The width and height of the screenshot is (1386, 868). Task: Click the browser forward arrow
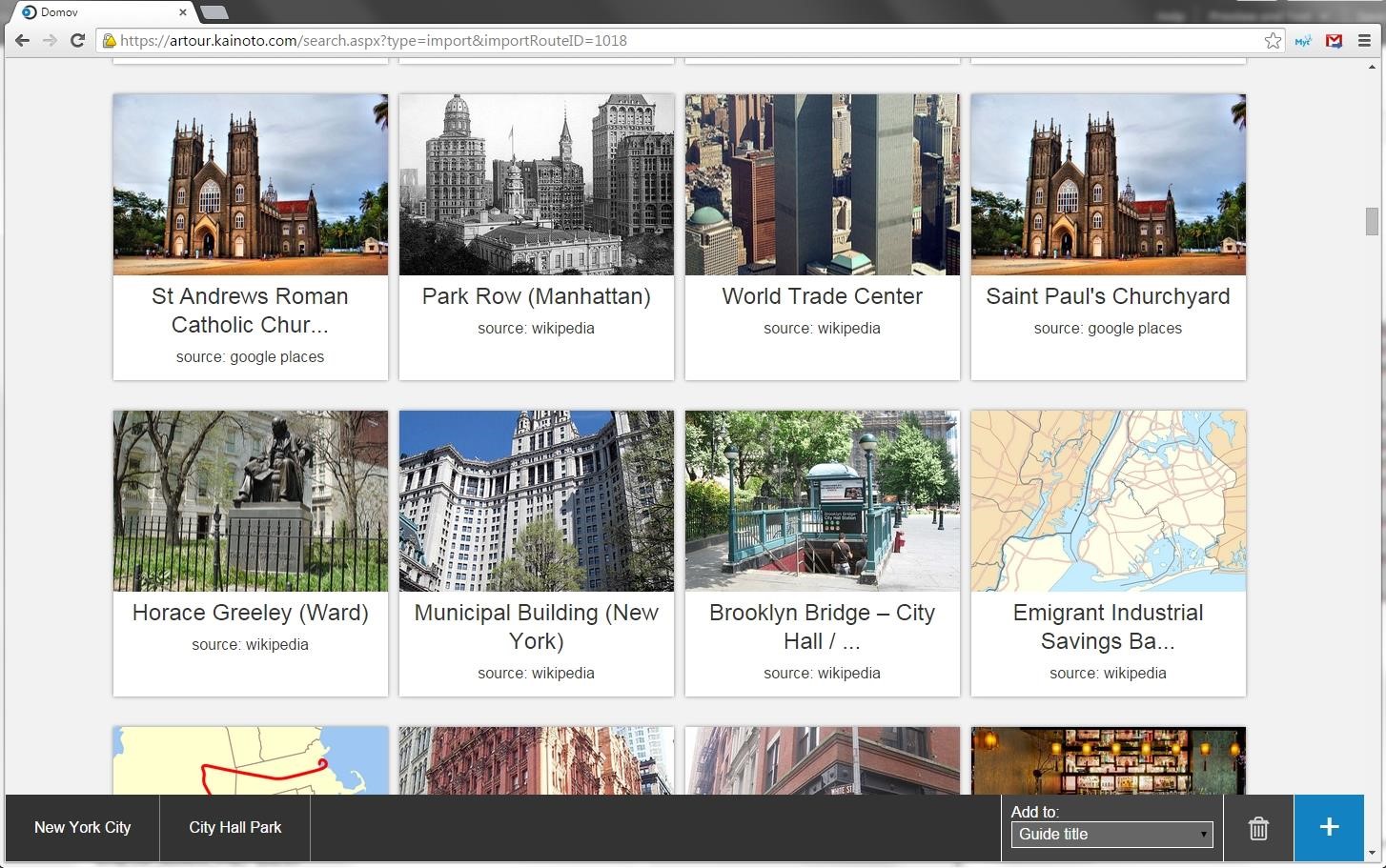(x=50, y=40)
